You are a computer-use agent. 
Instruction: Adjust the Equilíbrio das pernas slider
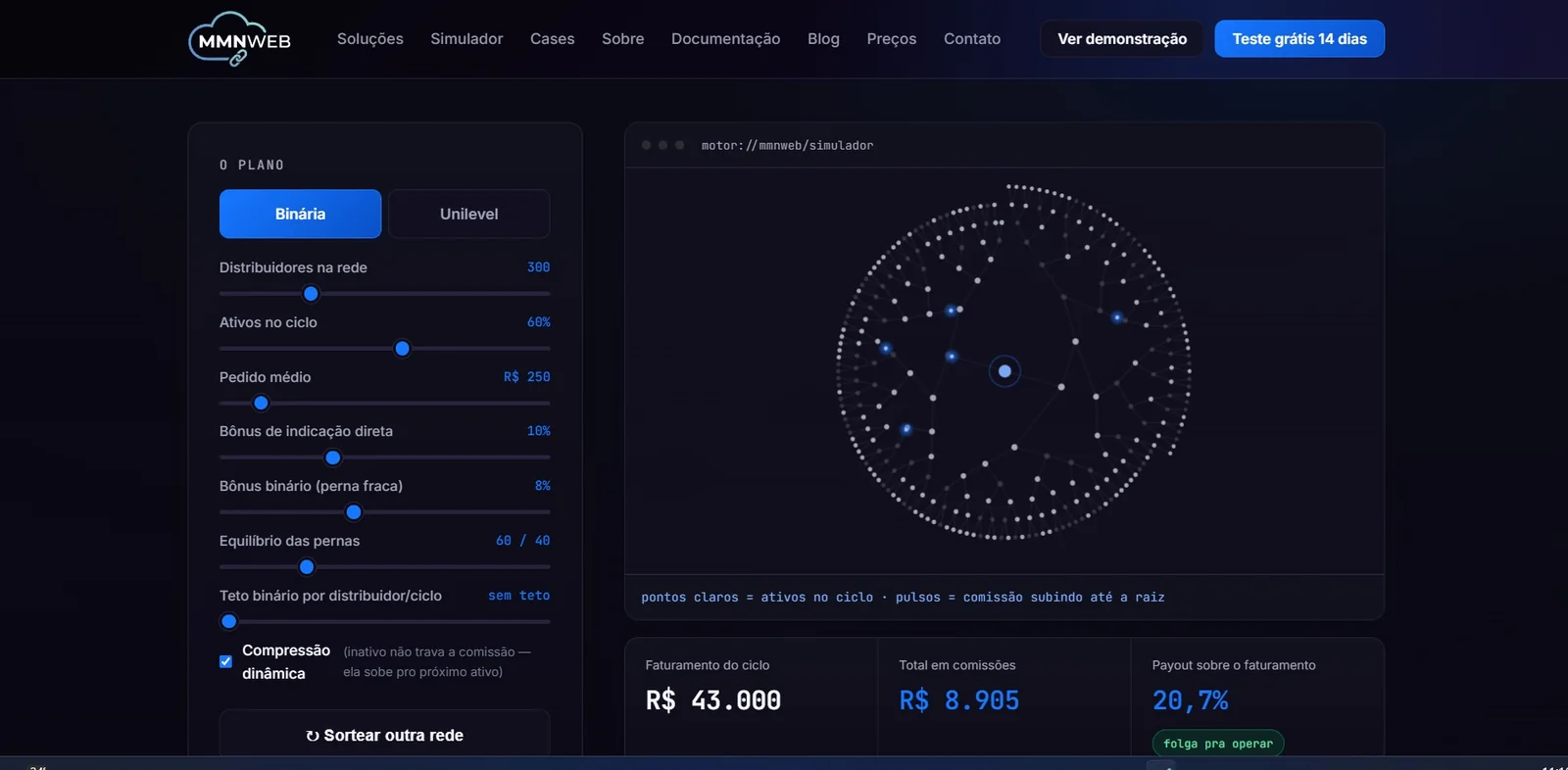tap(385, 567)
